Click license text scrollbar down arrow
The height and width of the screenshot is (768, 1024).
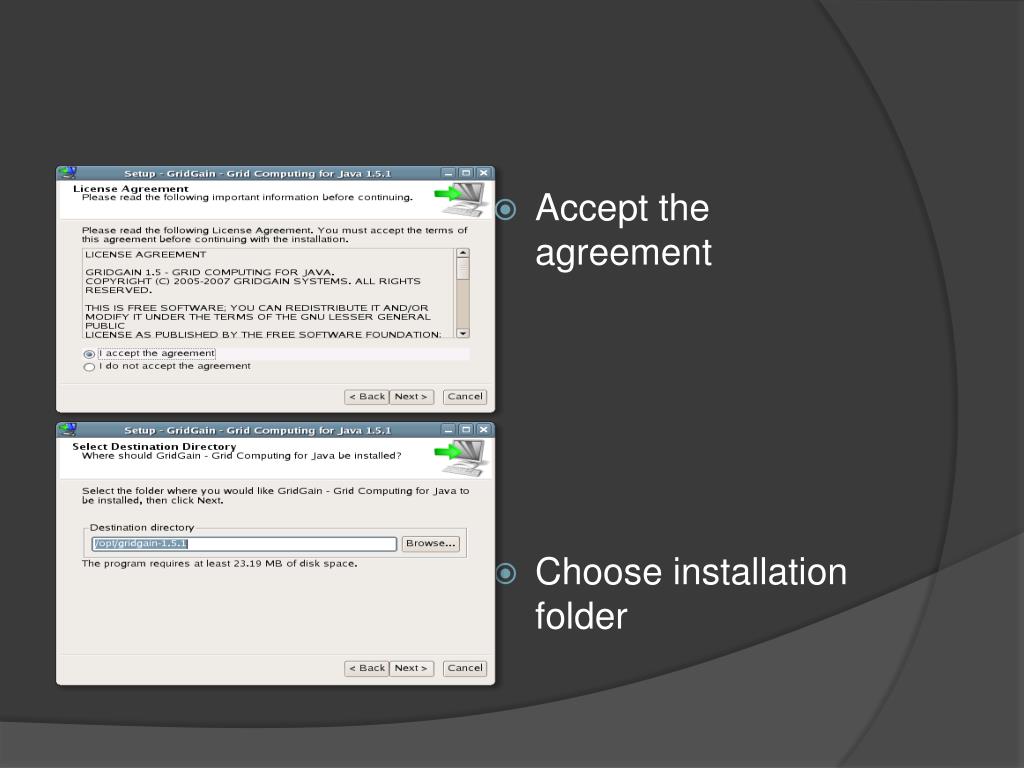click(x=463, y=333)
